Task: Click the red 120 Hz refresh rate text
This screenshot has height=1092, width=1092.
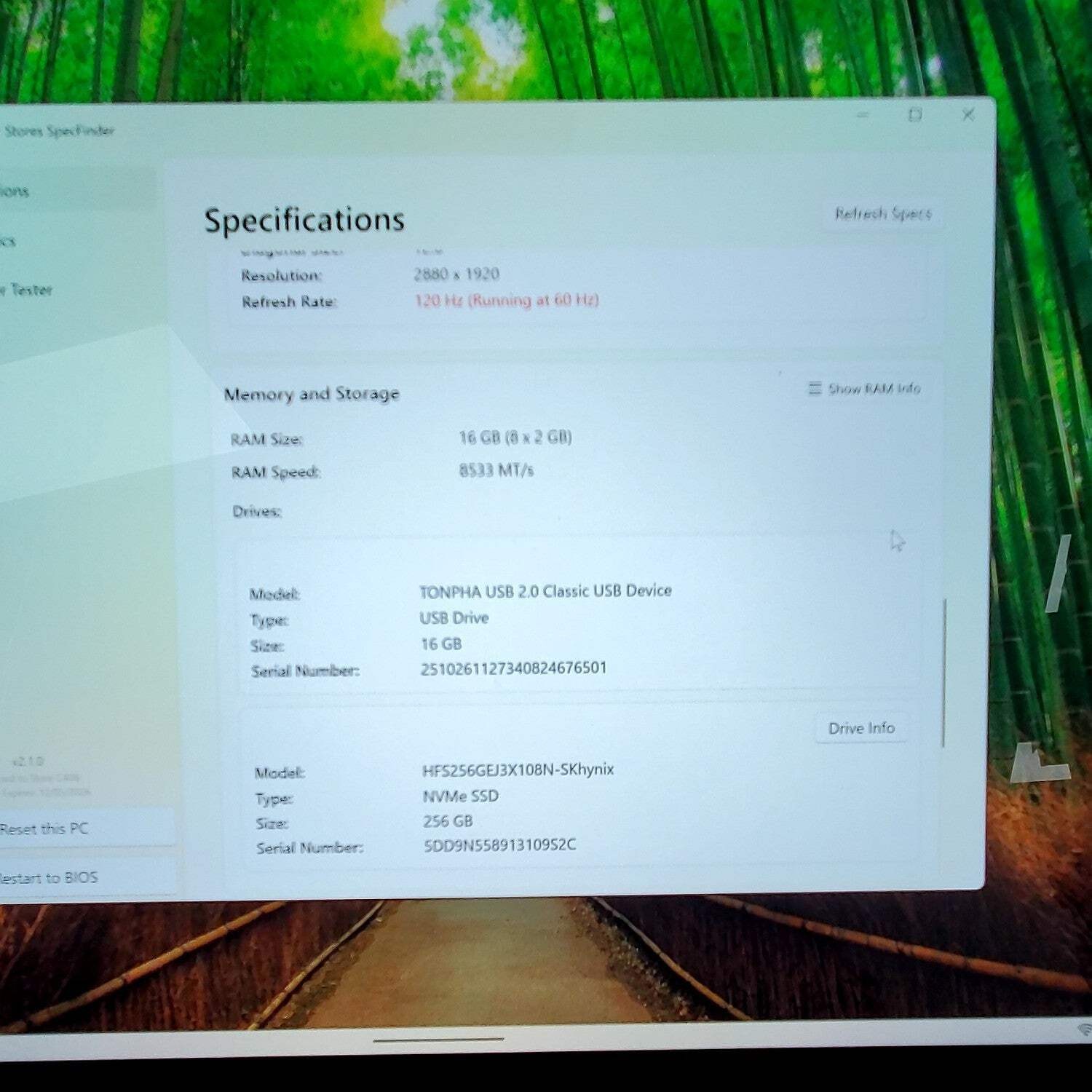Action: (x=507, y=300)
